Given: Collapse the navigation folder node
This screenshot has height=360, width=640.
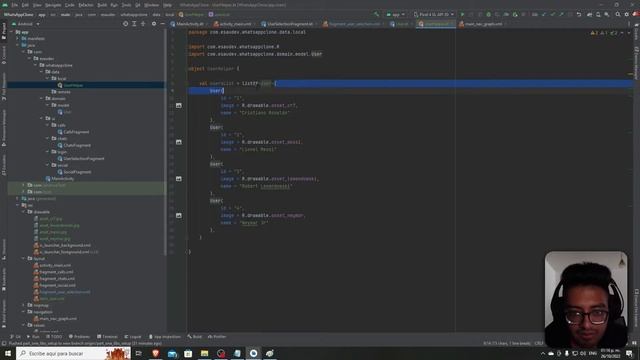Looking at the screenshot, I should click(x=23, y=312).
